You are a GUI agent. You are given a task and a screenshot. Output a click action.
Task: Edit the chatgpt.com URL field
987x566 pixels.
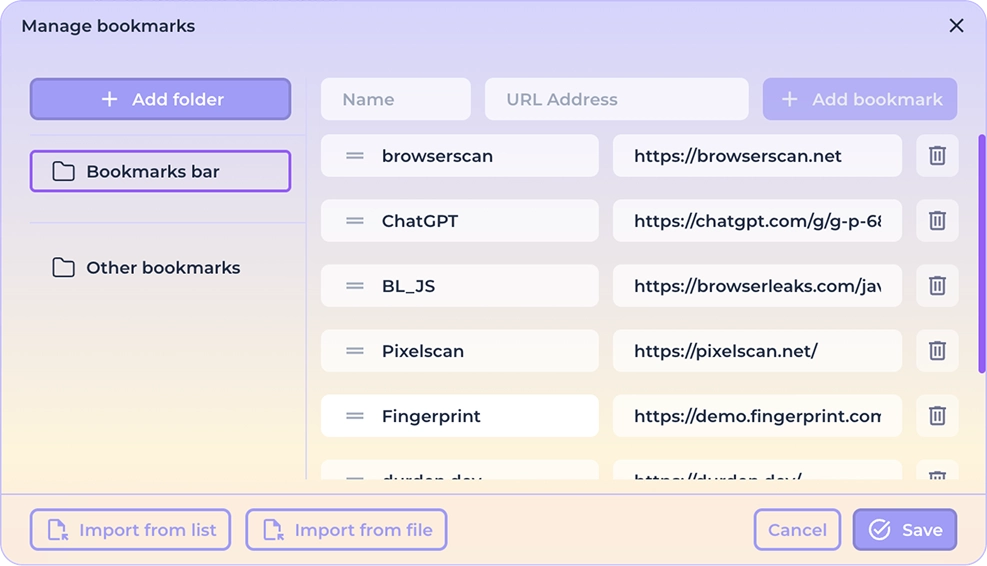coord(757,221)
